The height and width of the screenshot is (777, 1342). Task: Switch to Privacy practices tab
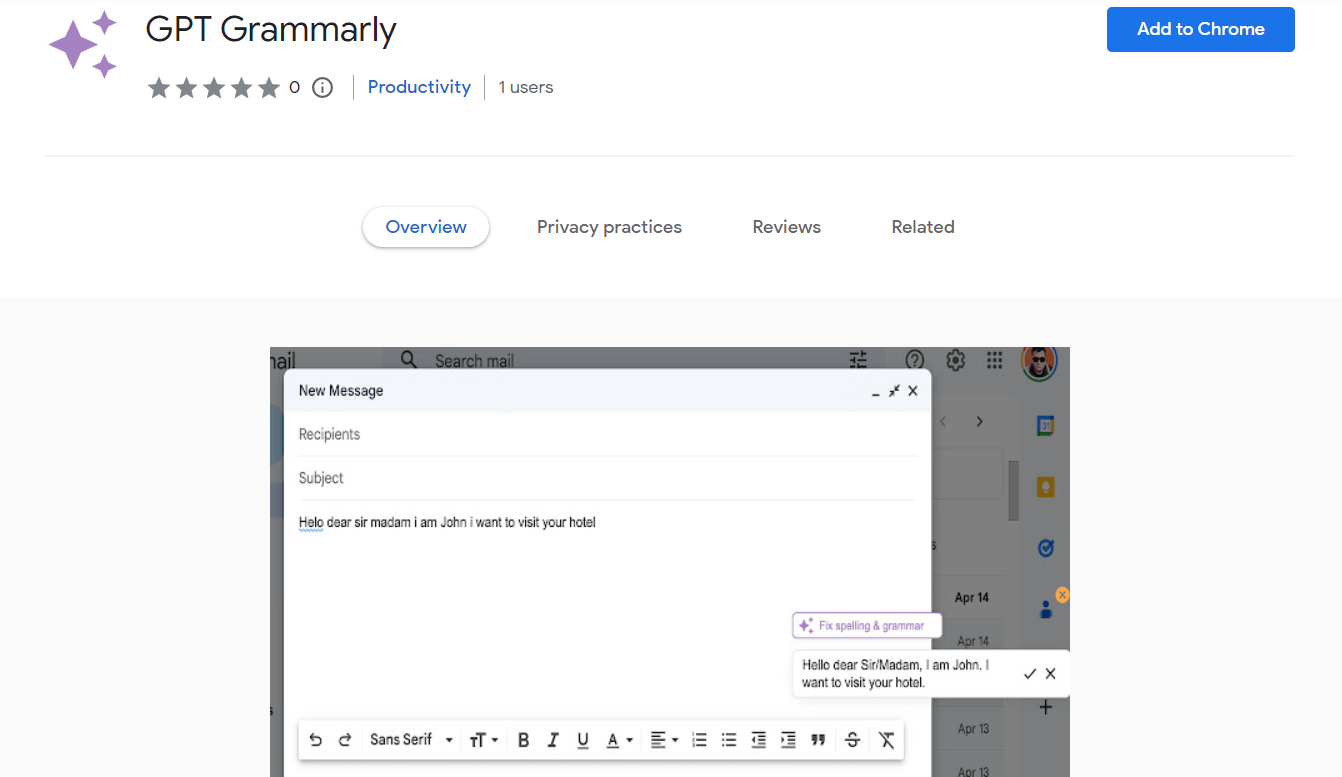609,227
